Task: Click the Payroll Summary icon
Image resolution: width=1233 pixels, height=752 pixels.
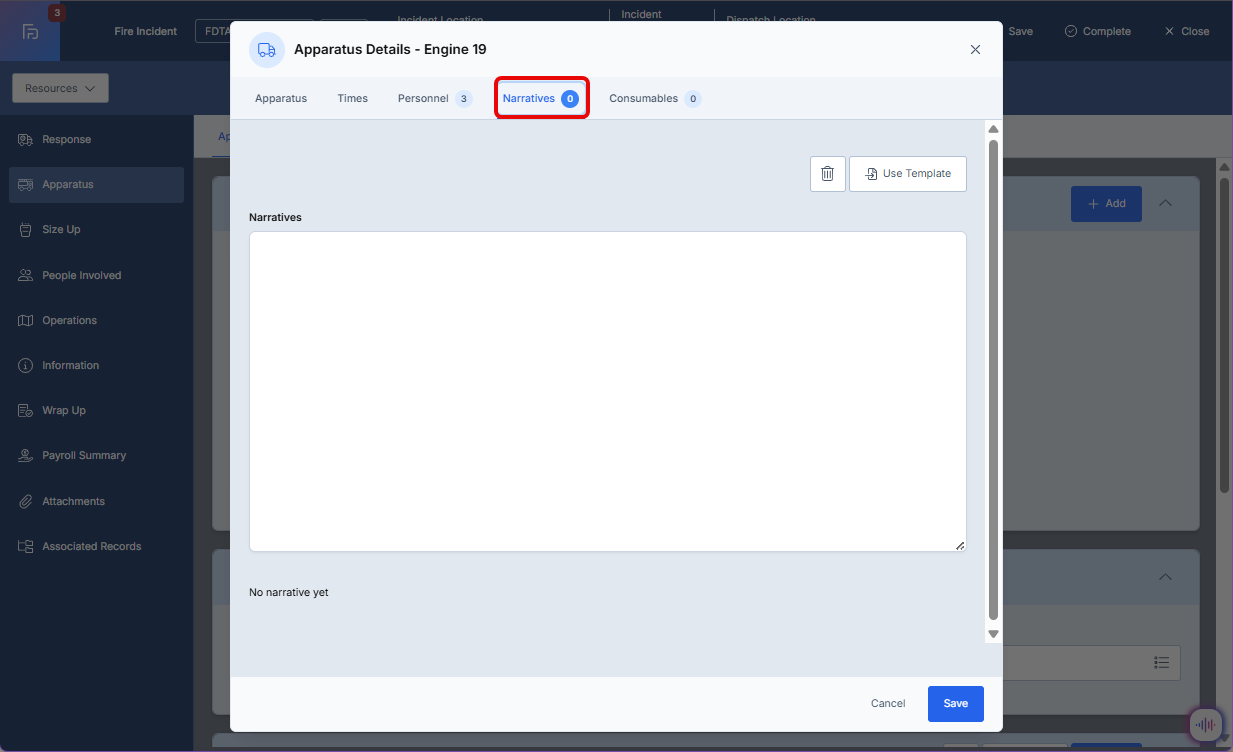Action: click(x=26, y=456)
